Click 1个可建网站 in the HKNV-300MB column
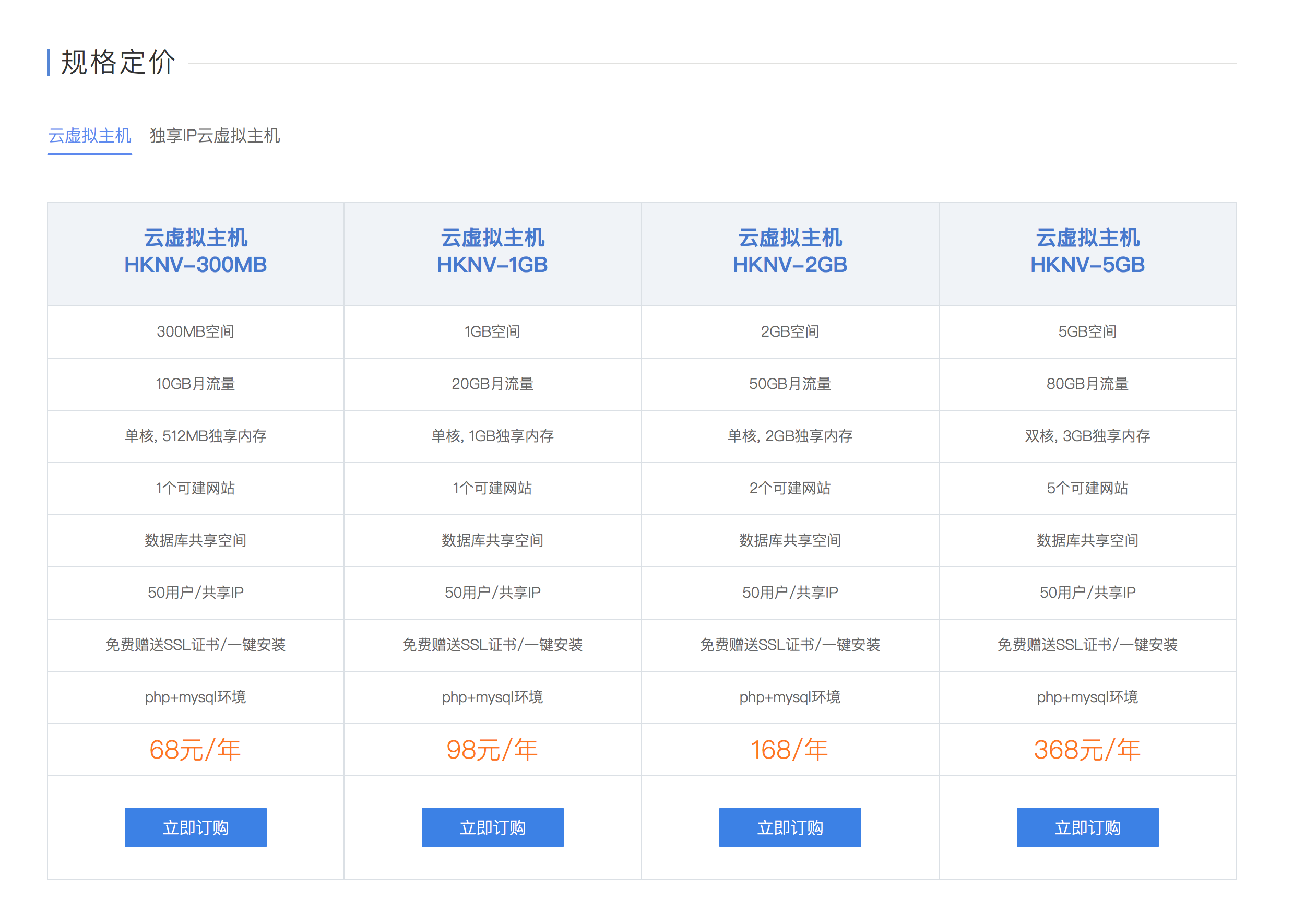This screenshot has width=1293, height=924. click(x=195, y=488)
